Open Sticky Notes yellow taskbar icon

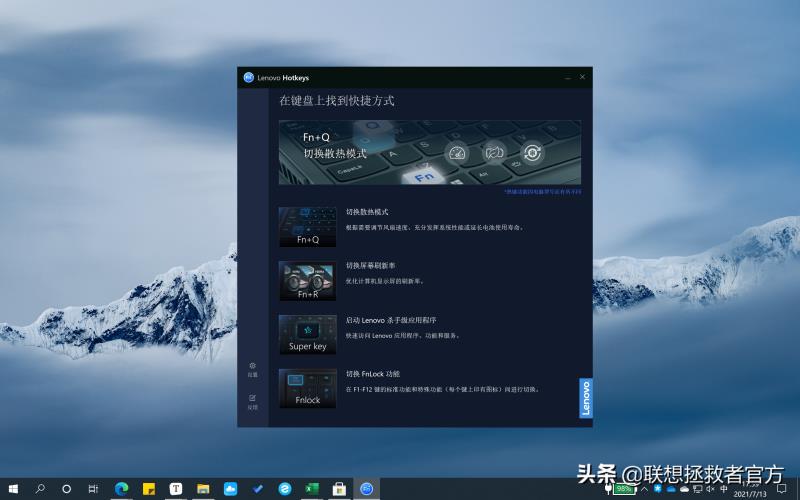point(148,489)
